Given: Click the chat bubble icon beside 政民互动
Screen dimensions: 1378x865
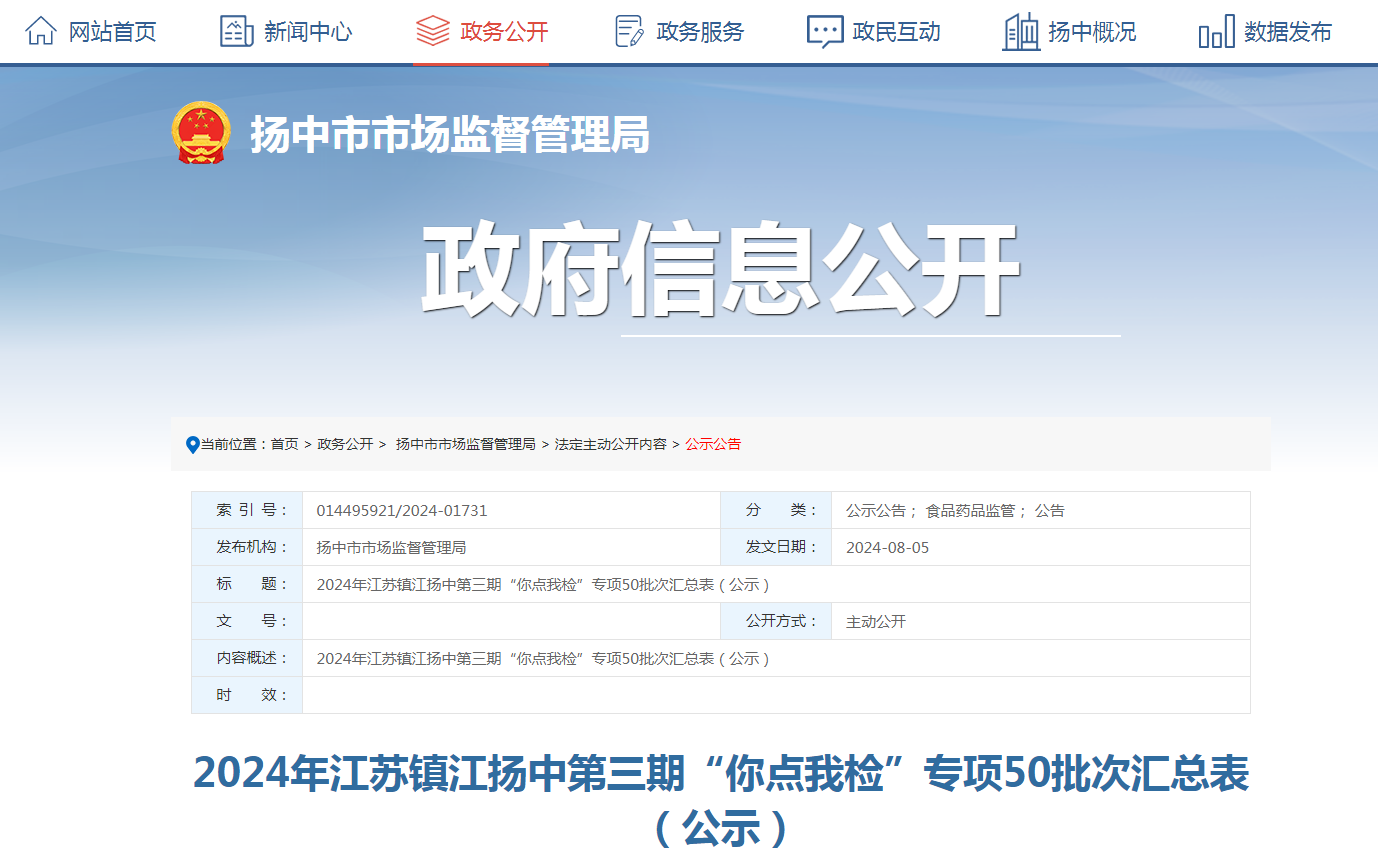Looking at the screenshot, I should [825, 31].
